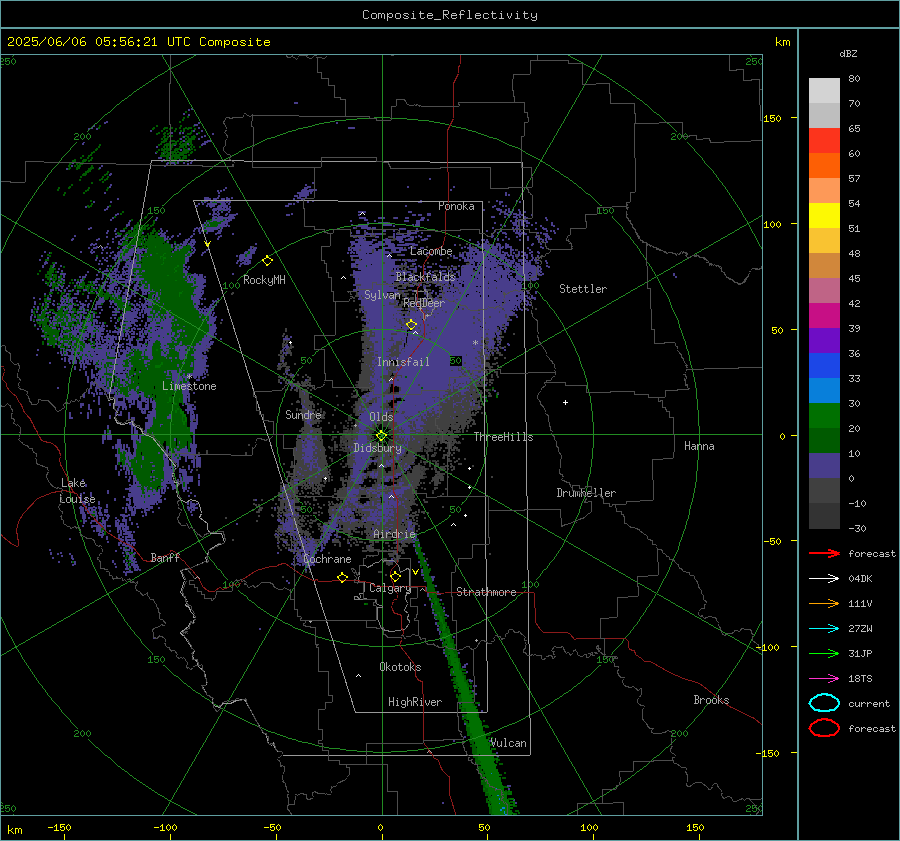Screen dimensions: 900x841
Task: Click the yellow 51-54 dBZ color swatch
Action: tap(824, 215)
